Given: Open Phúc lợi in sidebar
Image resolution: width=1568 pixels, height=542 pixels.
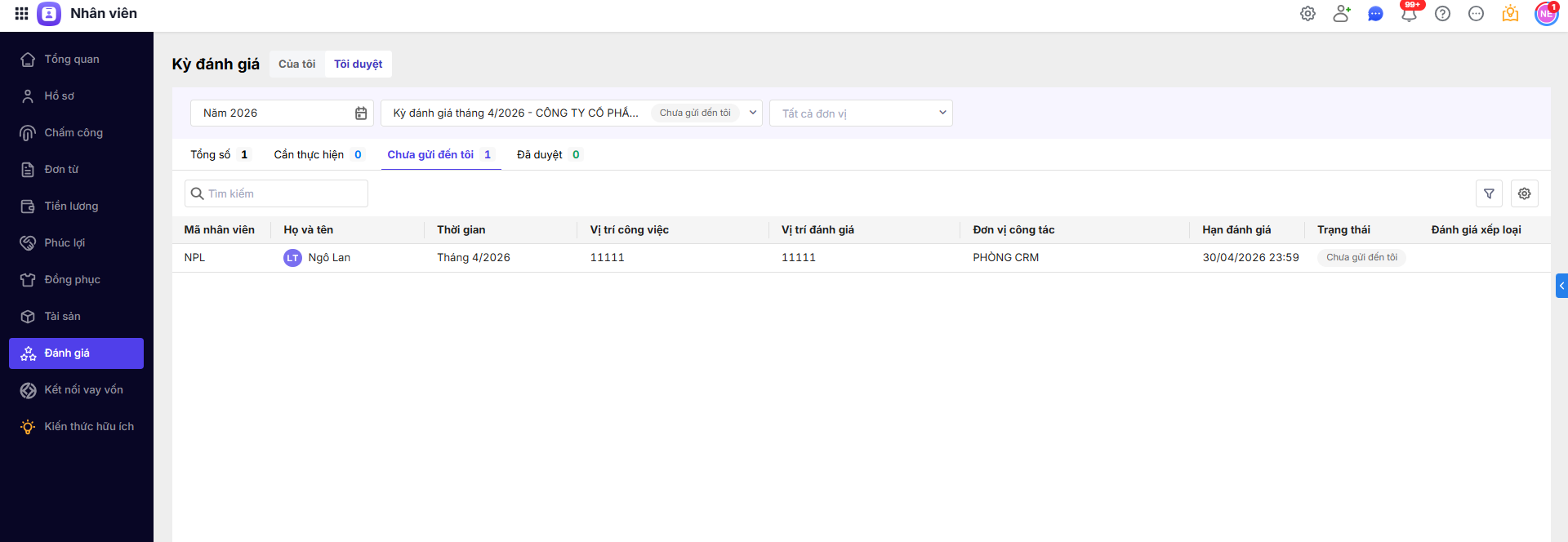Looking at the screenshot, I should click(x=77, y=242).
